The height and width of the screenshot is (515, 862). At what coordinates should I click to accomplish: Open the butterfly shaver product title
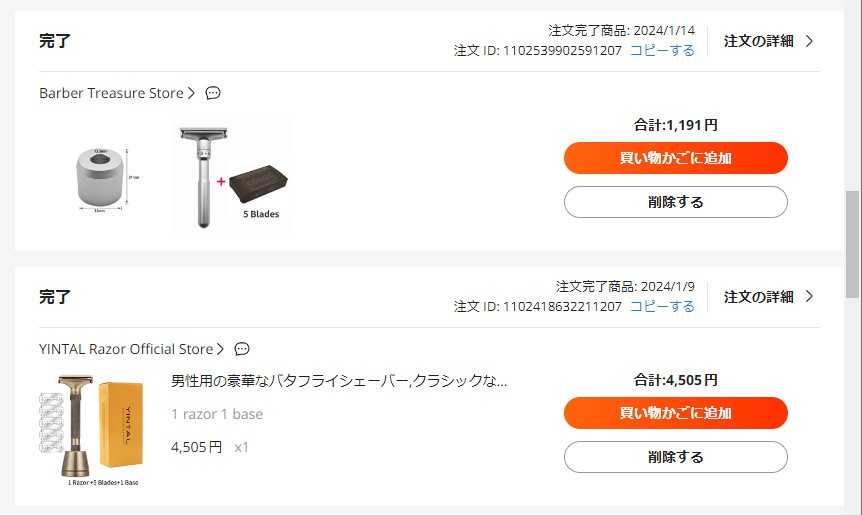tap(339, 381)
